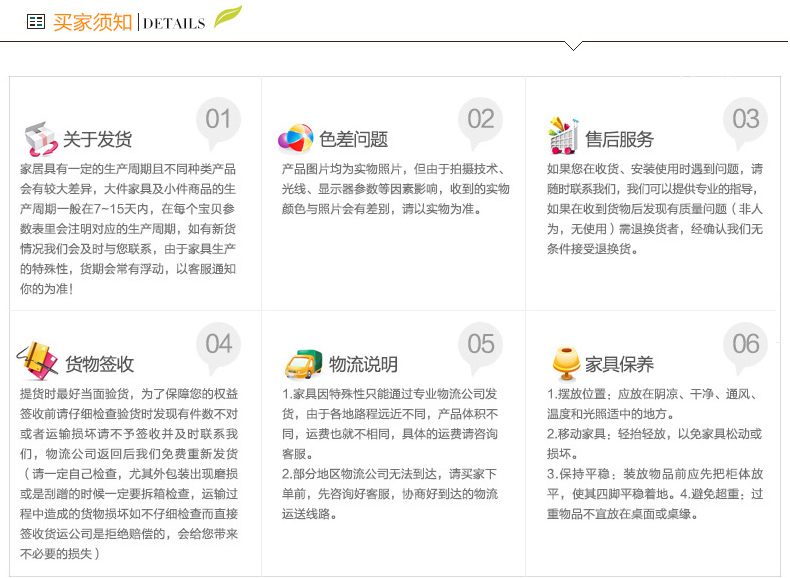
Task: Click the line 条件接受退换货
Action: tap(593, 249)
